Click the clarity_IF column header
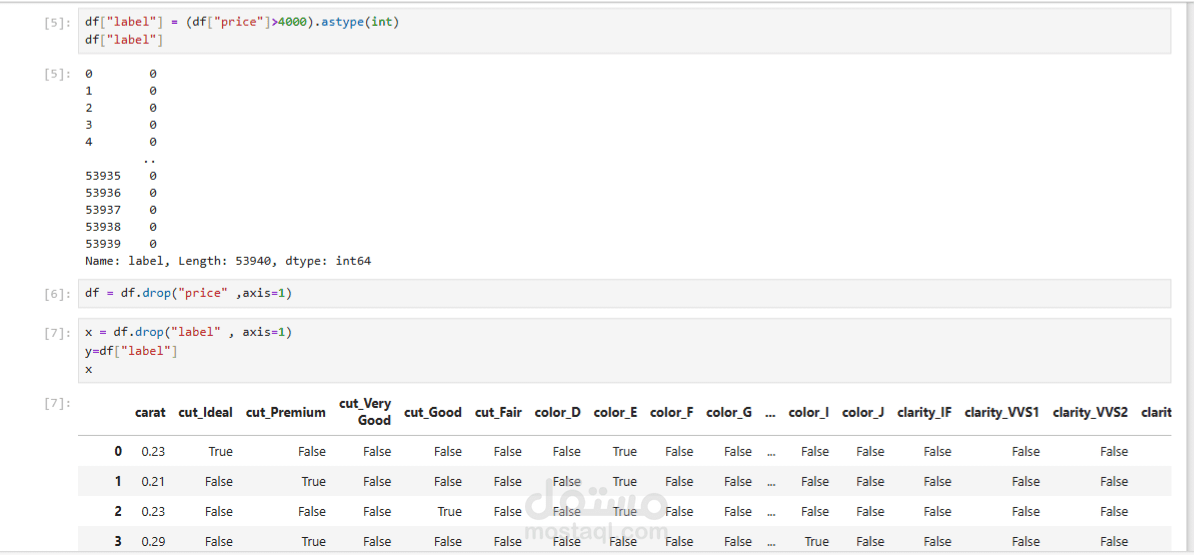1194x555 pixels. pos(924,412)
